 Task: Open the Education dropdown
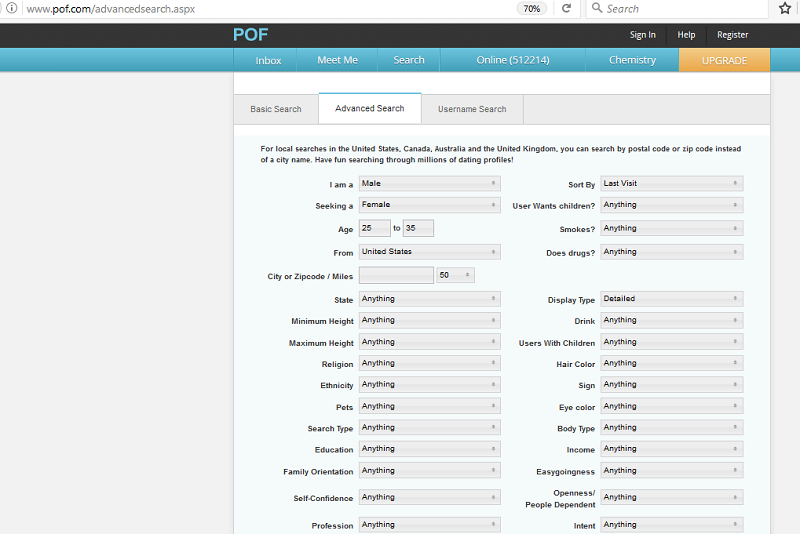point(430,449)
